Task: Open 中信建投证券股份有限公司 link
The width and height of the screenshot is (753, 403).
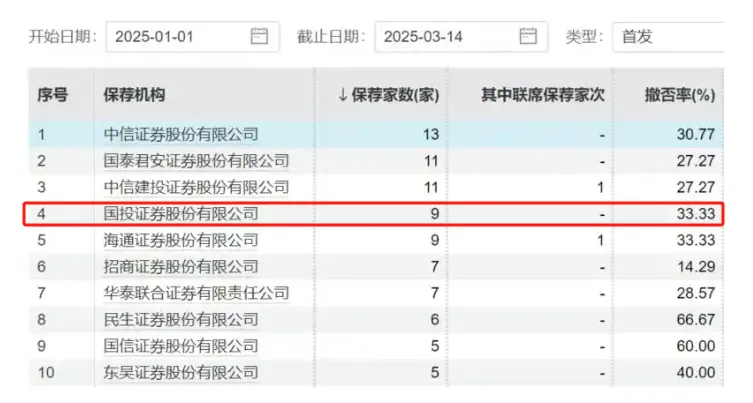Action: (196, 187)
